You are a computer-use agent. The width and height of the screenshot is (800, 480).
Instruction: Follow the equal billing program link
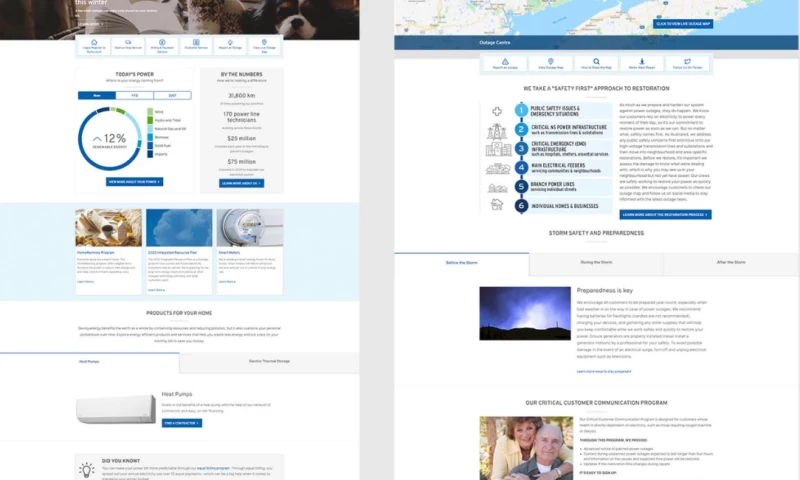(213, 468)
